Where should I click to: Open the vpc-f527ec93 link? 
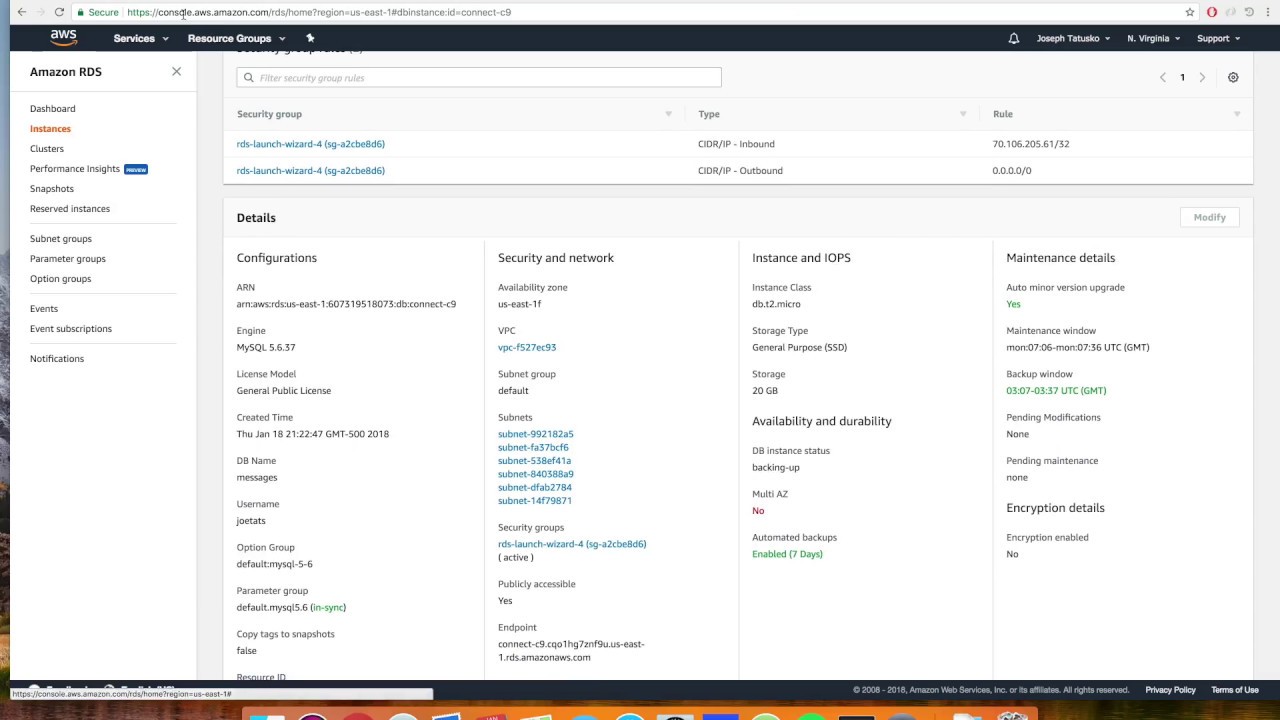(527, 347)
